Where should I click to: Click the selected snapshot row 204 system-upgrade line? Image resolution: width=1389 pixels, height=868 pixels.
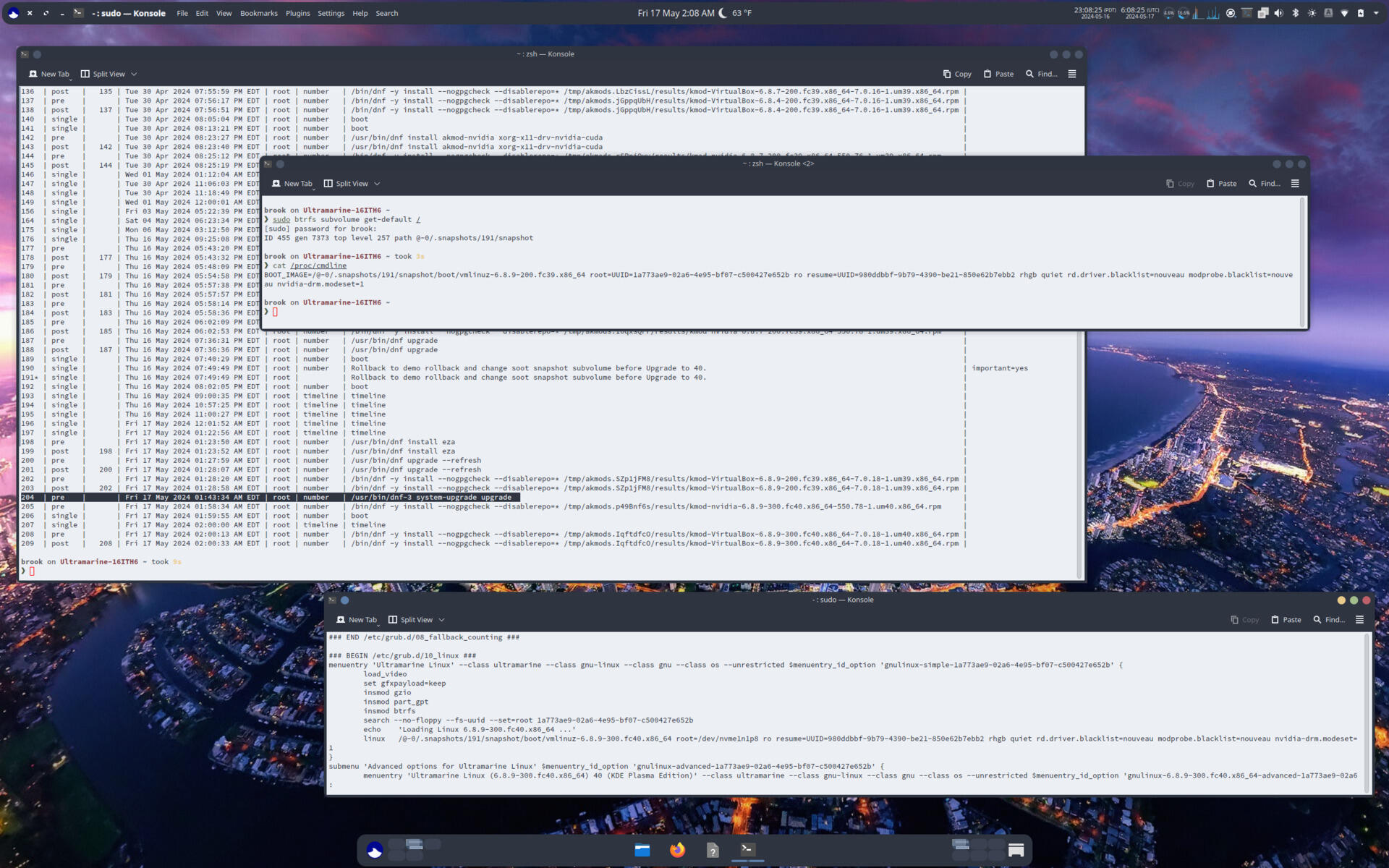click(270, 498)
